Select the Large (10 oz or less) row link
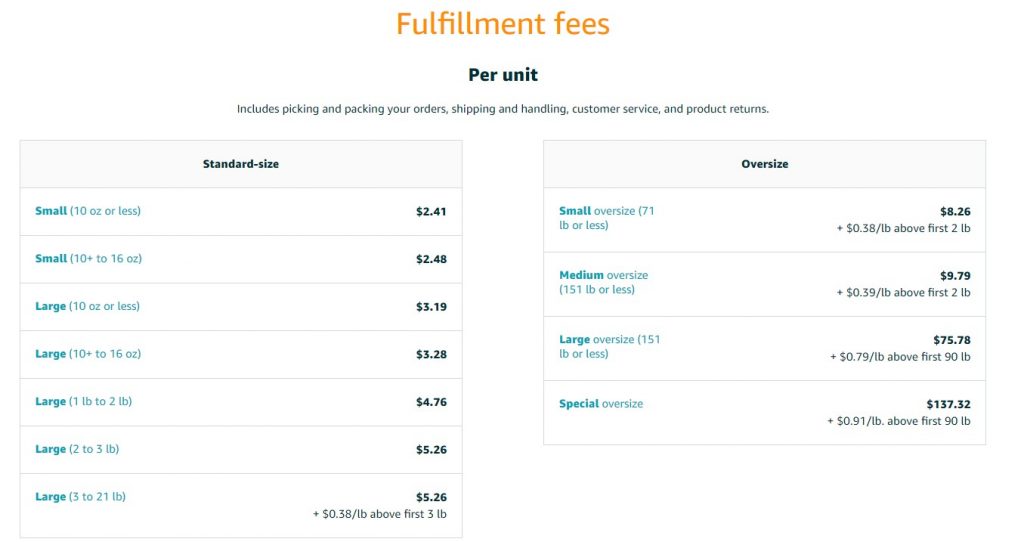Viewport: 1024px width, 542px height. pos(87,306)
